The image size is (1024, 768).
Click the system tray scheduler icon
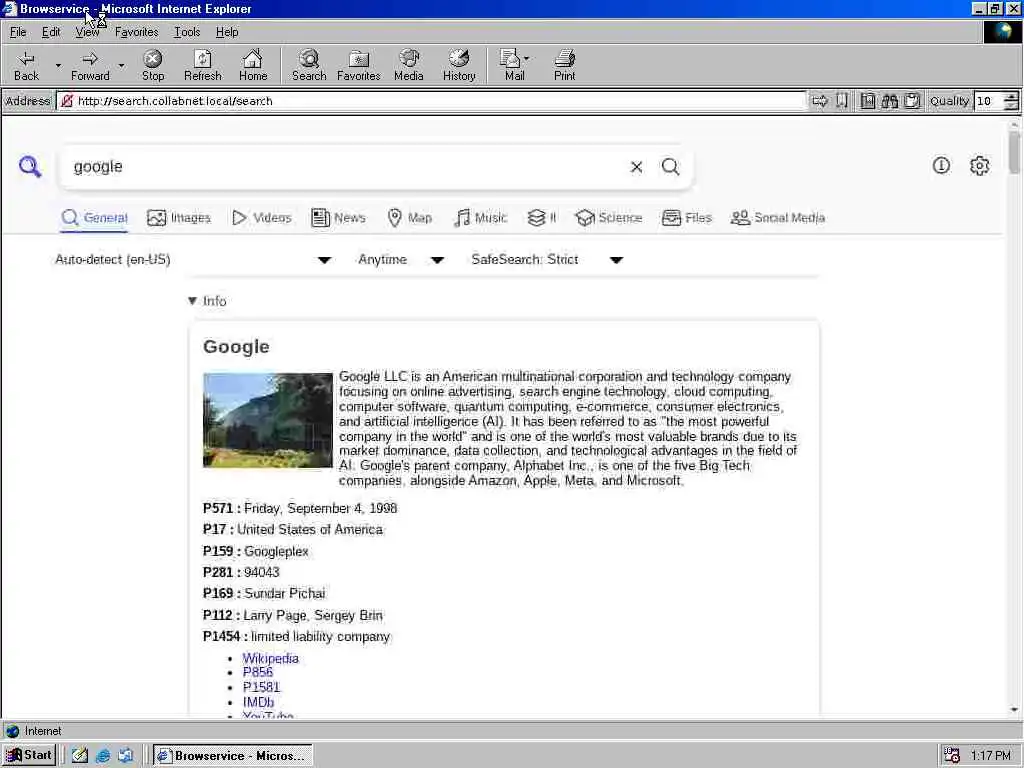(952, 756)
